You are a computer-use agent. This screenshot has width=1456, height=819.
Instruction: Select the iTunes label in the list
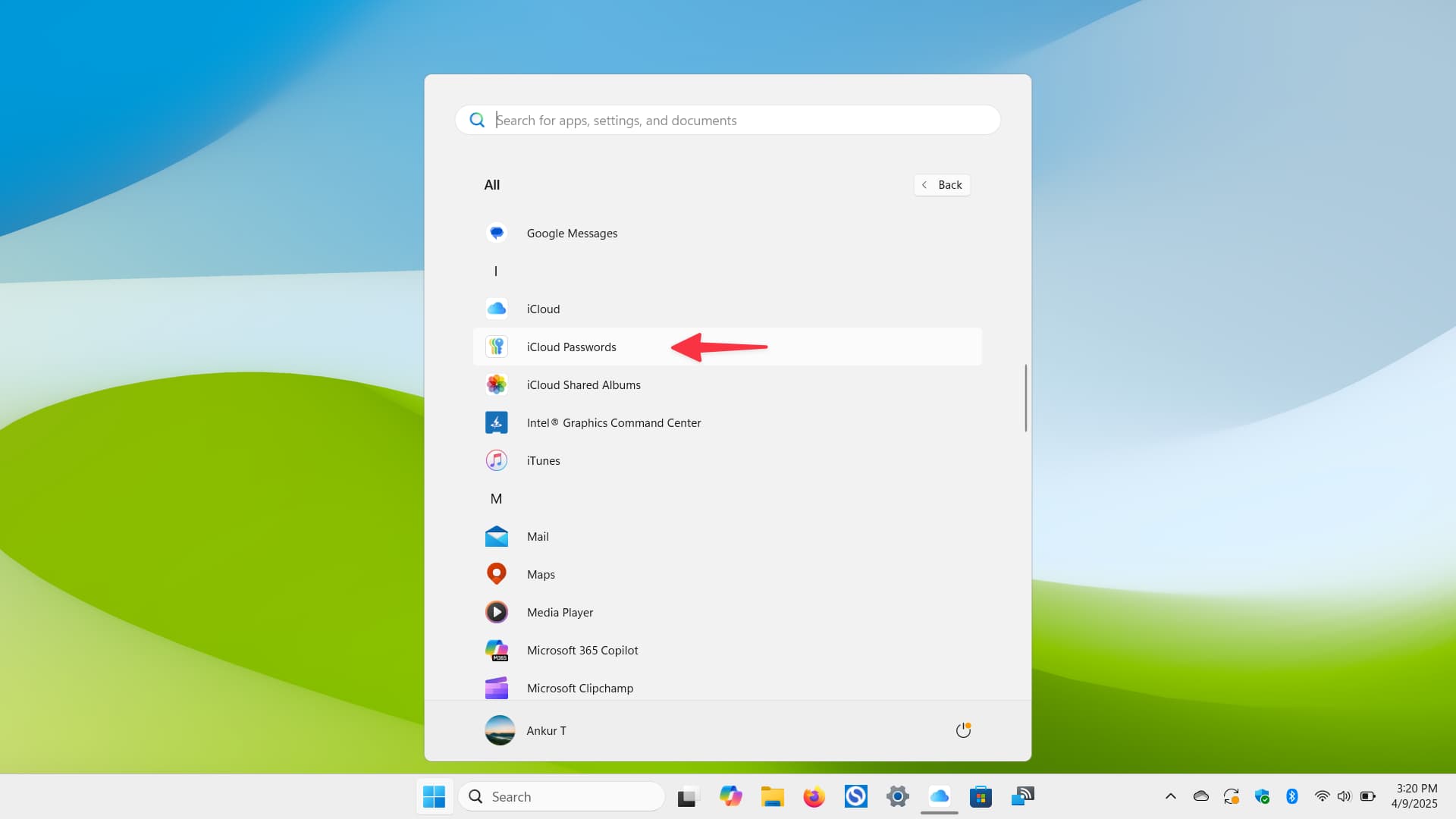pyautogui.click(x=543, y=460)
